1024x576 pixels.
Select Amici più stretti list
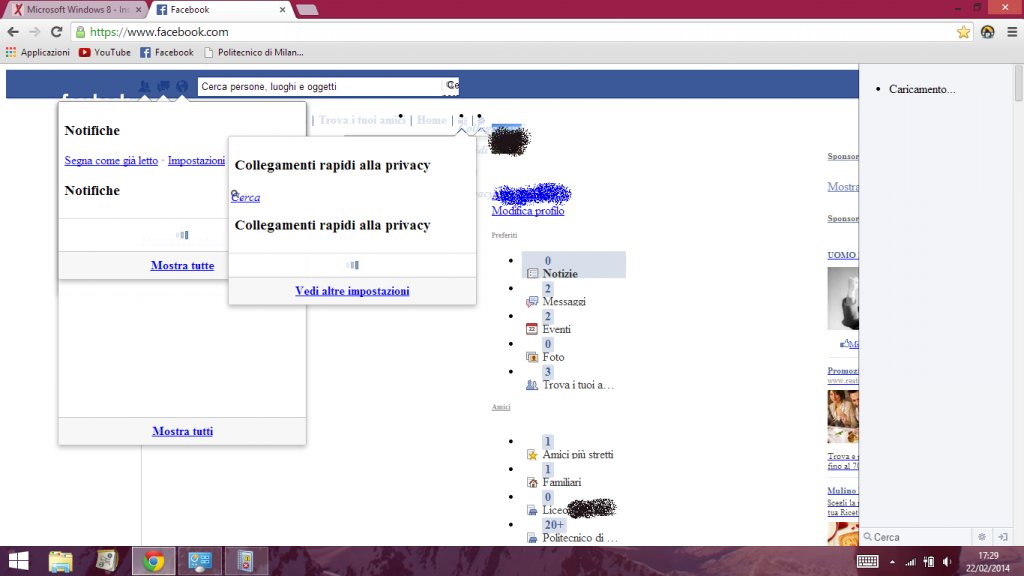click(x=578, y=455)
